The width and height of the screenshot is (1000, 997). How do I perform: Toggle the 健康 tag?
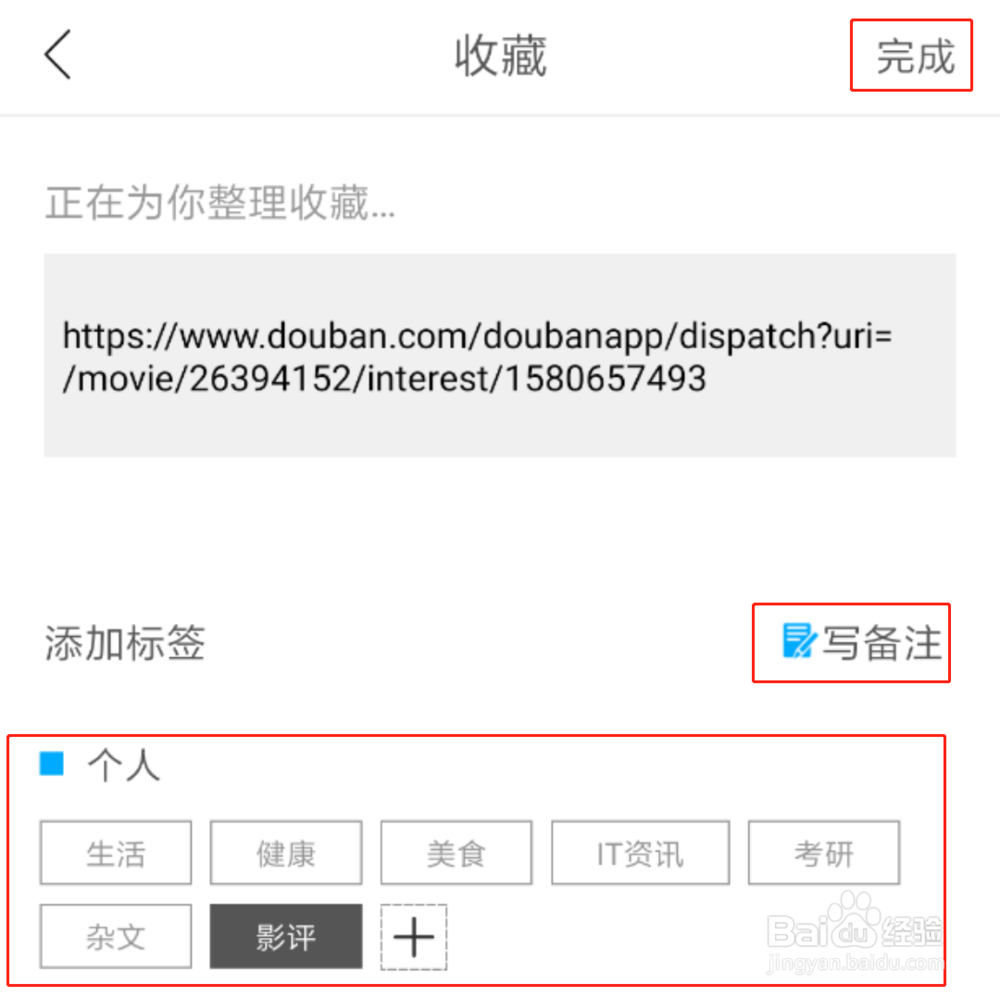pos(286,853)
